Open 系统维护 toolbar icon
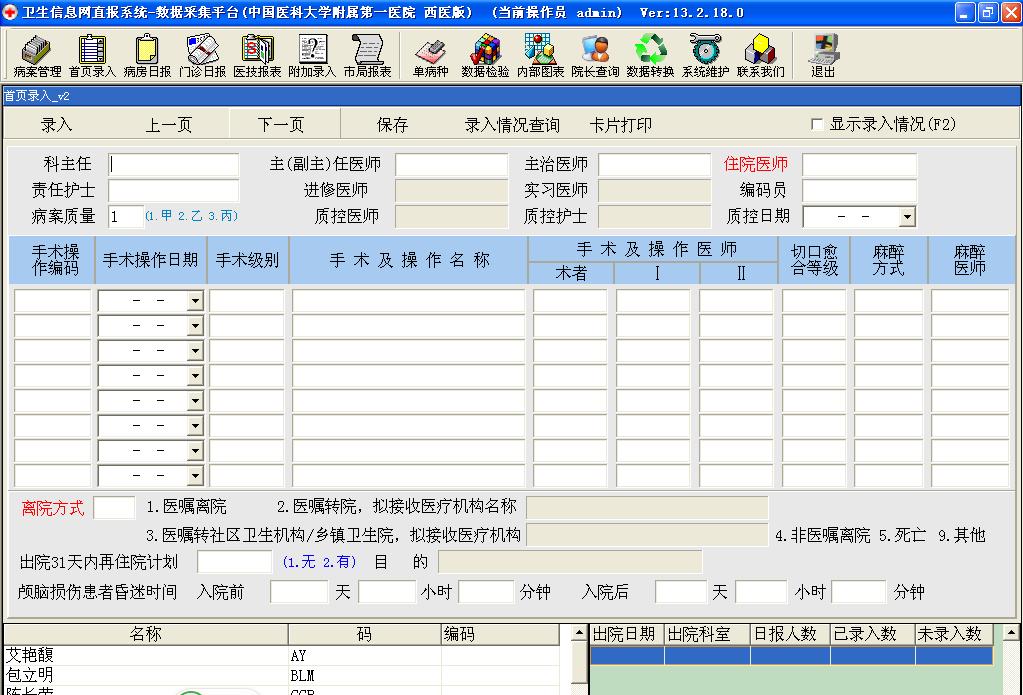The width and height of the screenshot is (1023, 695). coord(705,55)
